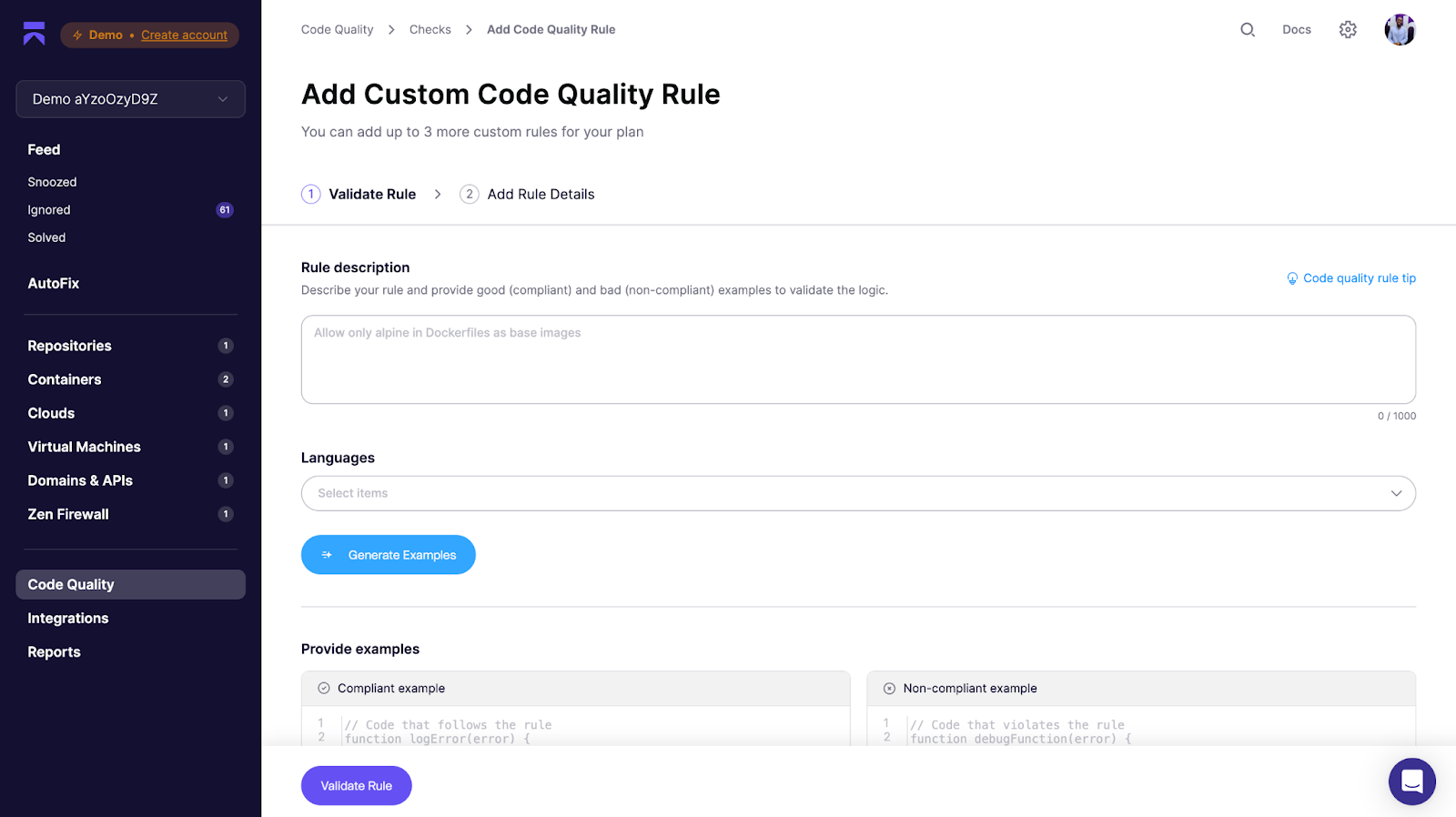Click the Generate Examples button
Image resolution: width=1456 pixels, height=817 pixels.
coord(388,554)
